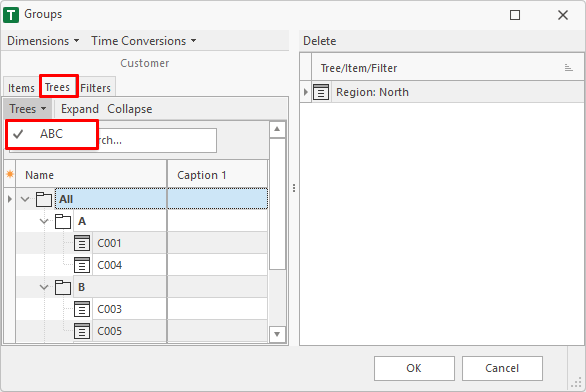
Task: Open the Trees toolbar dropdown
Action: [x=27, y=109]
